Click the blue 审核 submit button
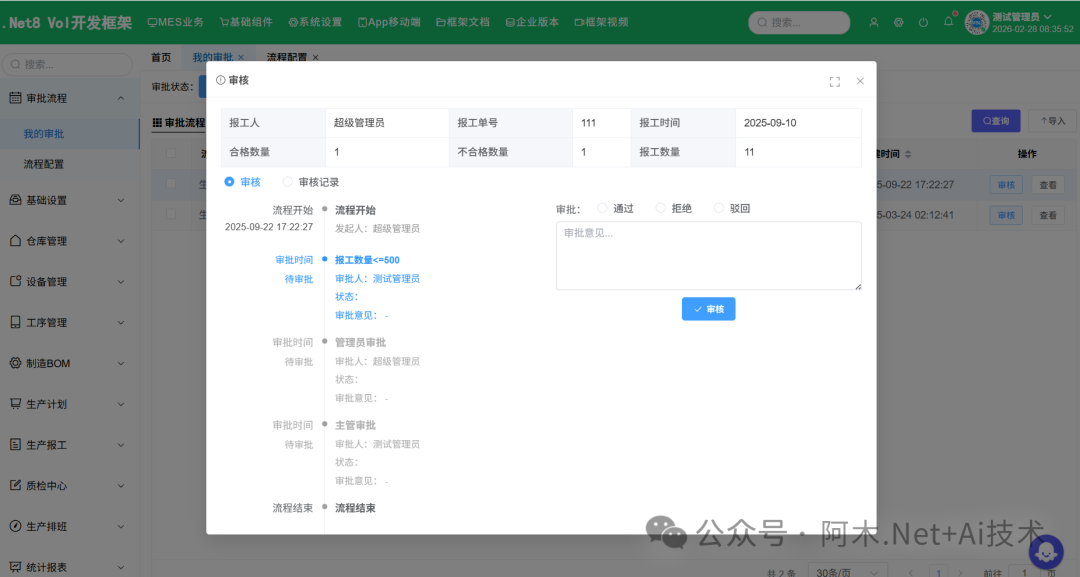 point(708,309)
